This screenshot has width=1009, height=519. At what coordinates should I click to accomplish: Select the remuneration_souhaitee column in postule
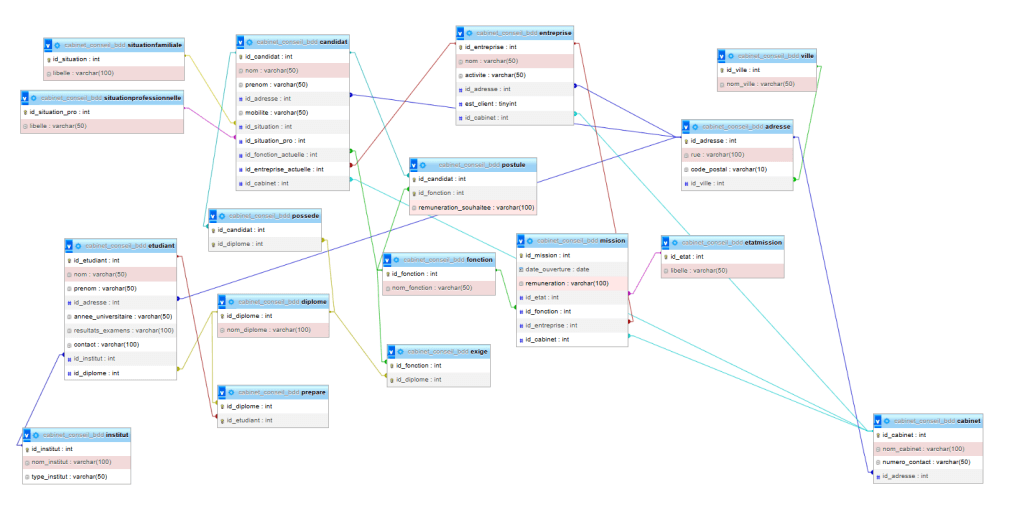[476, 207]
